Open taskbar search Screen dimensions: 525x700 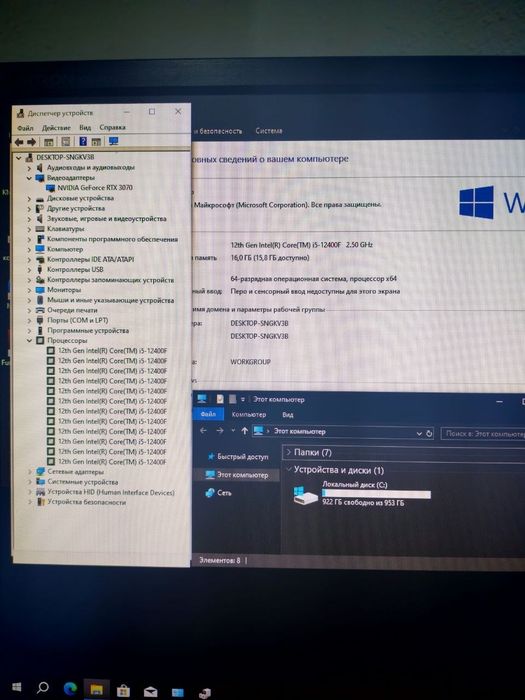[x=43, y=688]
